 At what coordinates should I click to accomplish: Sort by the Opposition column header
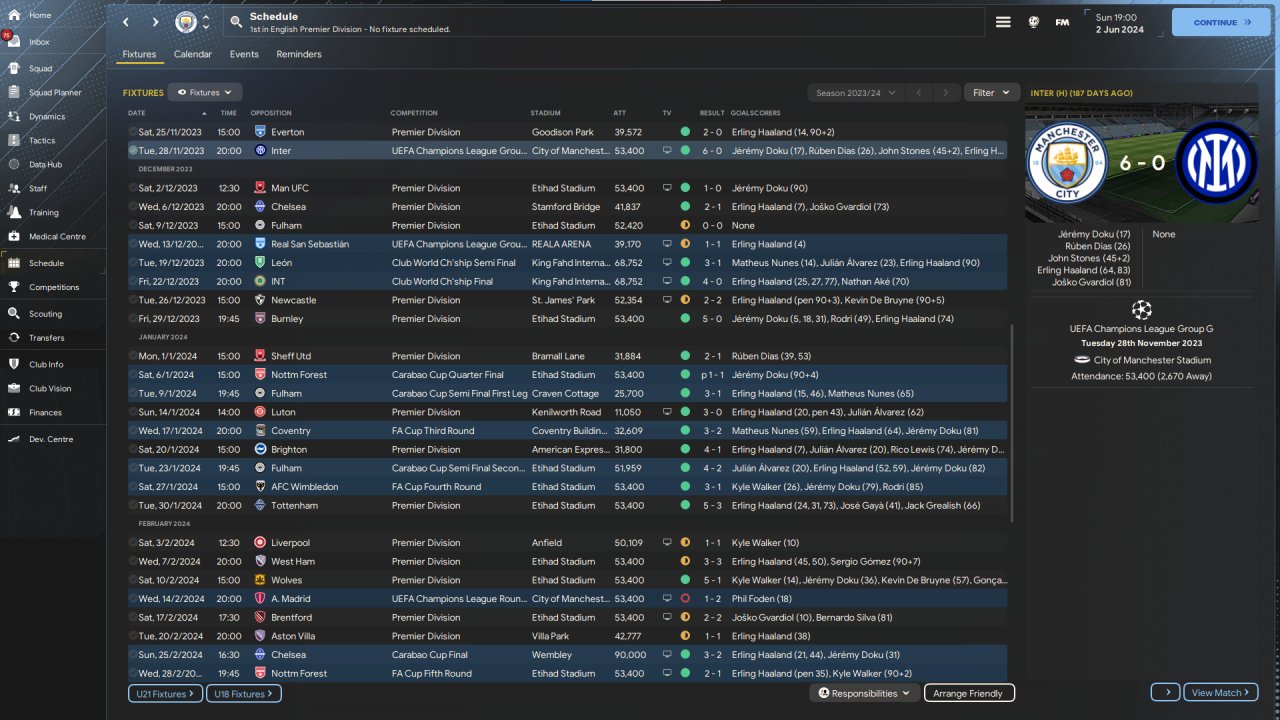271,113
